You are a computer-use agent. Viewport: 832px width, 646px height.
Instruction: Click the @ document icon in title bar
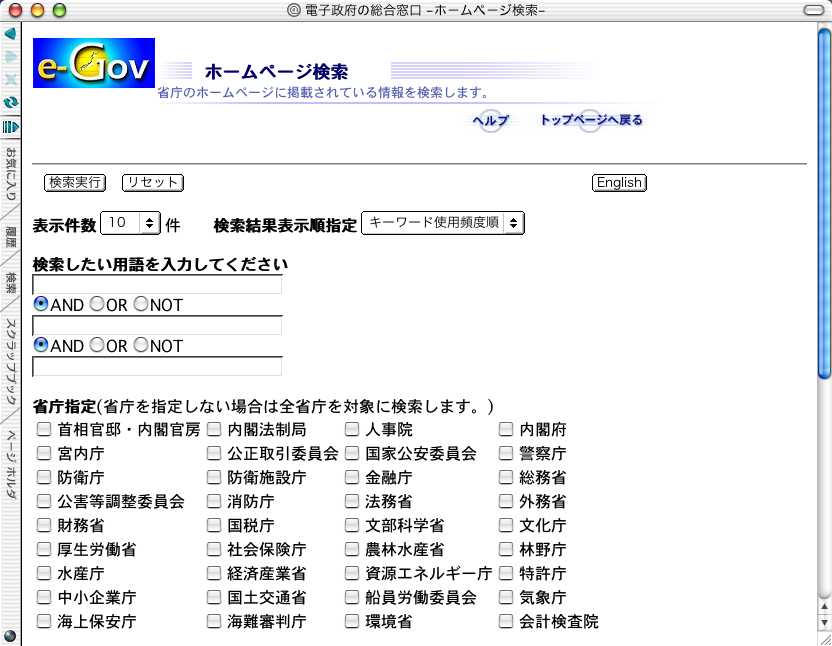point(293,10)
